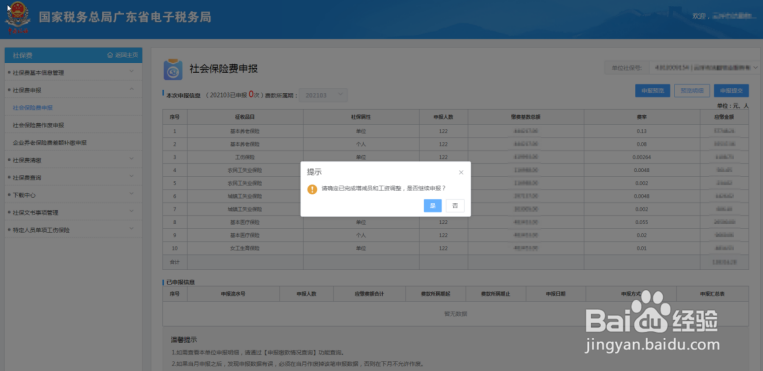Screen dimensions: 763x371
Task: Click the 社保属性 column header
Action: (x=361, y=117)
